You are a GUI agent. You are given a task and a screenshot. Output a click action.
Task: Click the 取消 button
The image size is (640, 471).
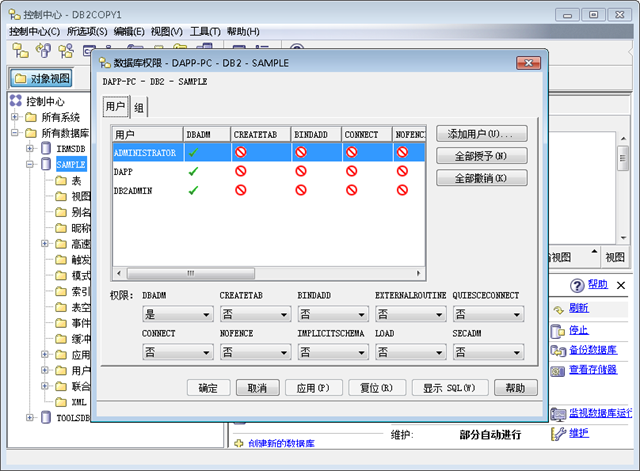258,388
